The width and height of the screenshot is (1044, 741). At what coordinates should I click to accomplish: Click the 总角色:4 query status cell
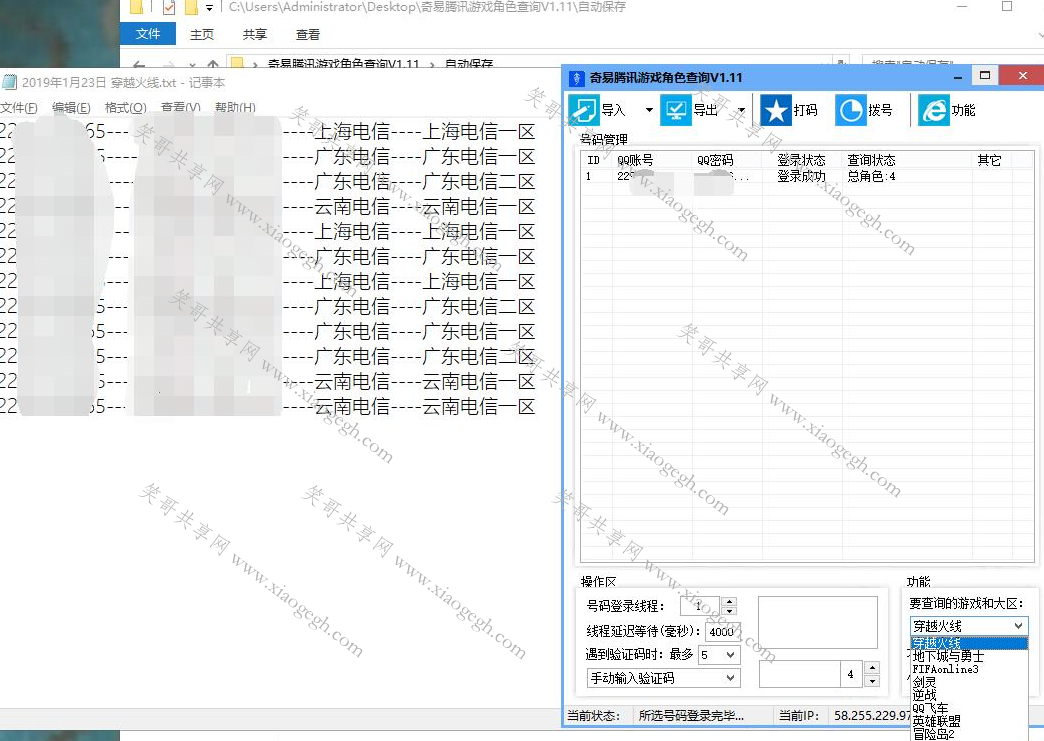(871, 176)
